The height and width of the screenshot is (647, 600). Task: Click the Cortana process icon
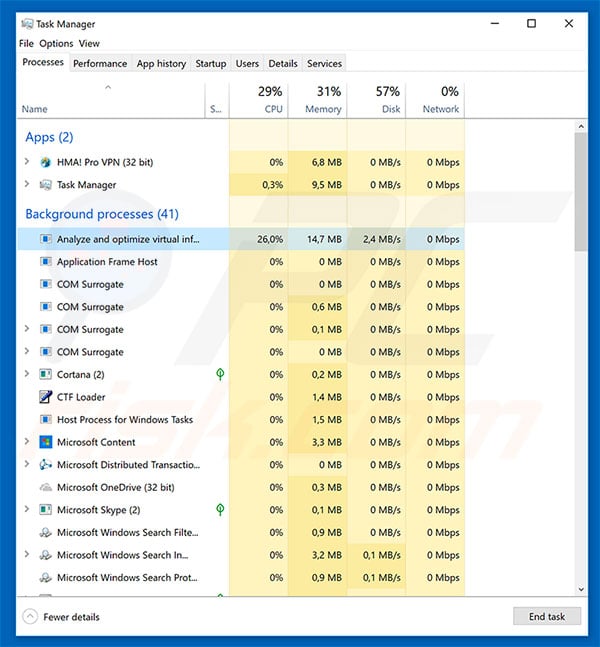[45, 375]
